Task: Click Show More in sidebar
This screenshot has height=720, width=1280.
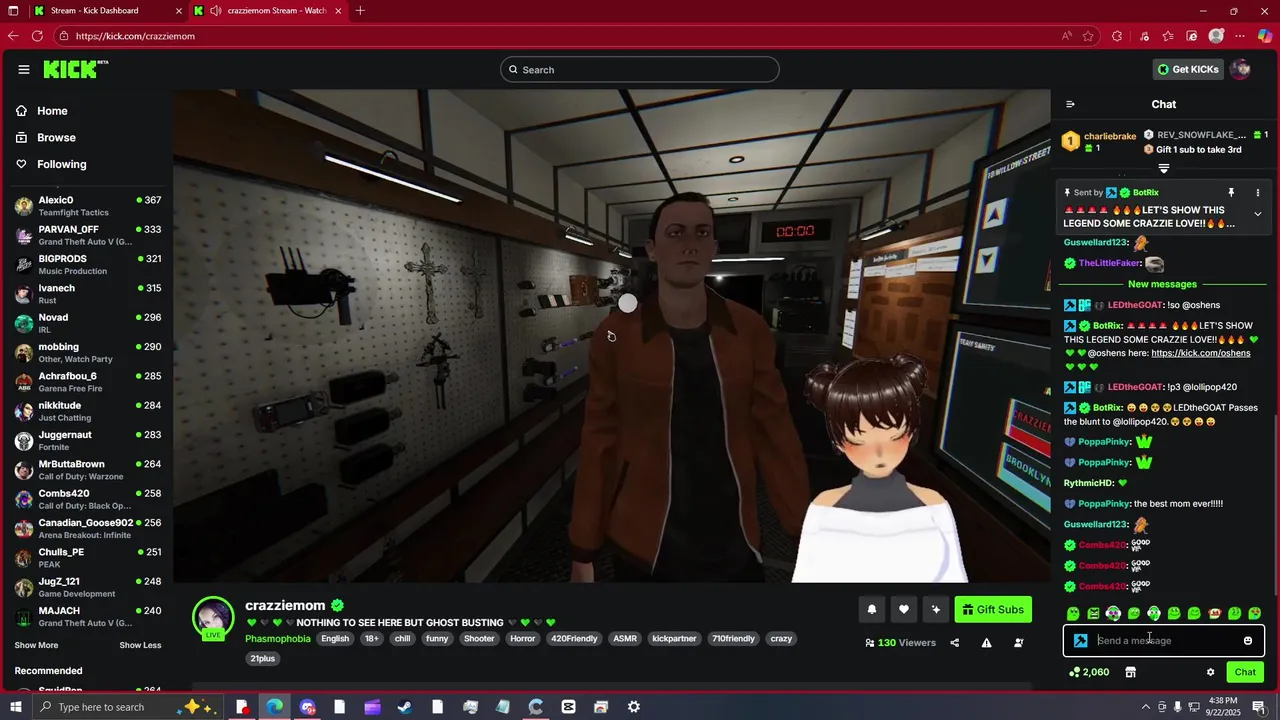Action: (x=36, y=645)
